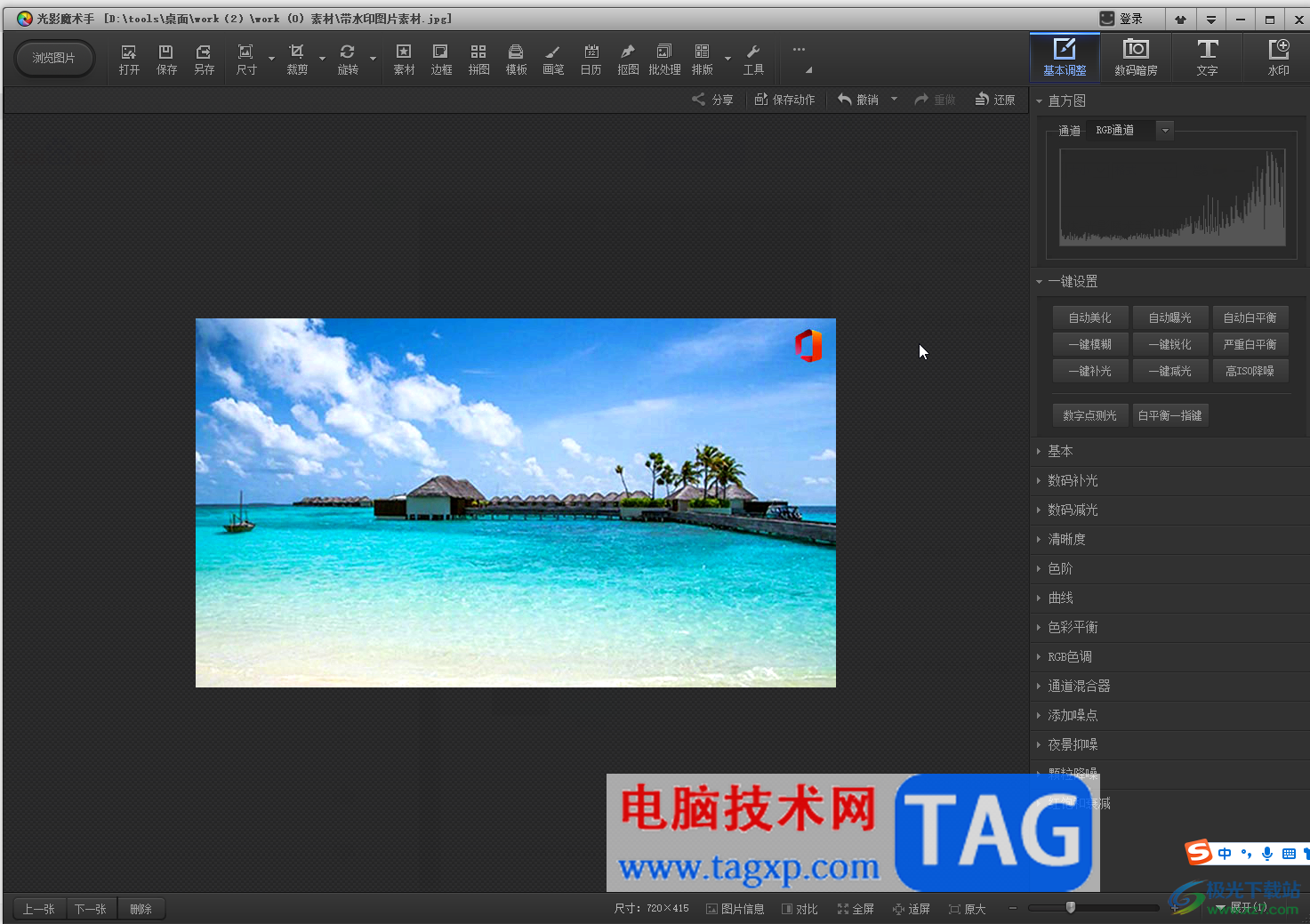Open 批处理 batch processing
1310x924 pixels.
(664, 60)
